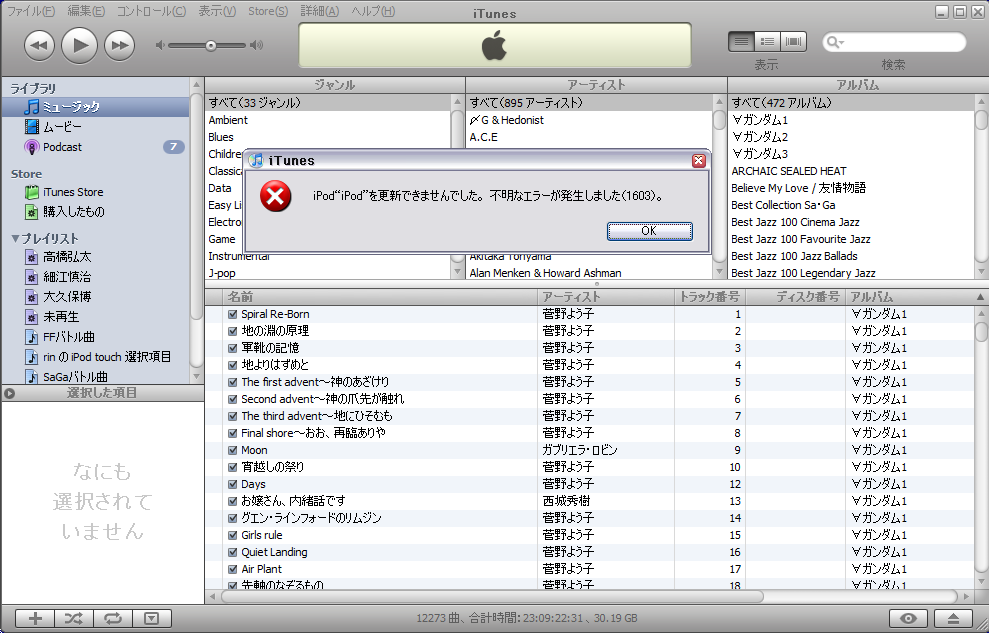This screenshot has height=633, width=989.
Task: Open the Store menu
Action: [x=268, y=11]
